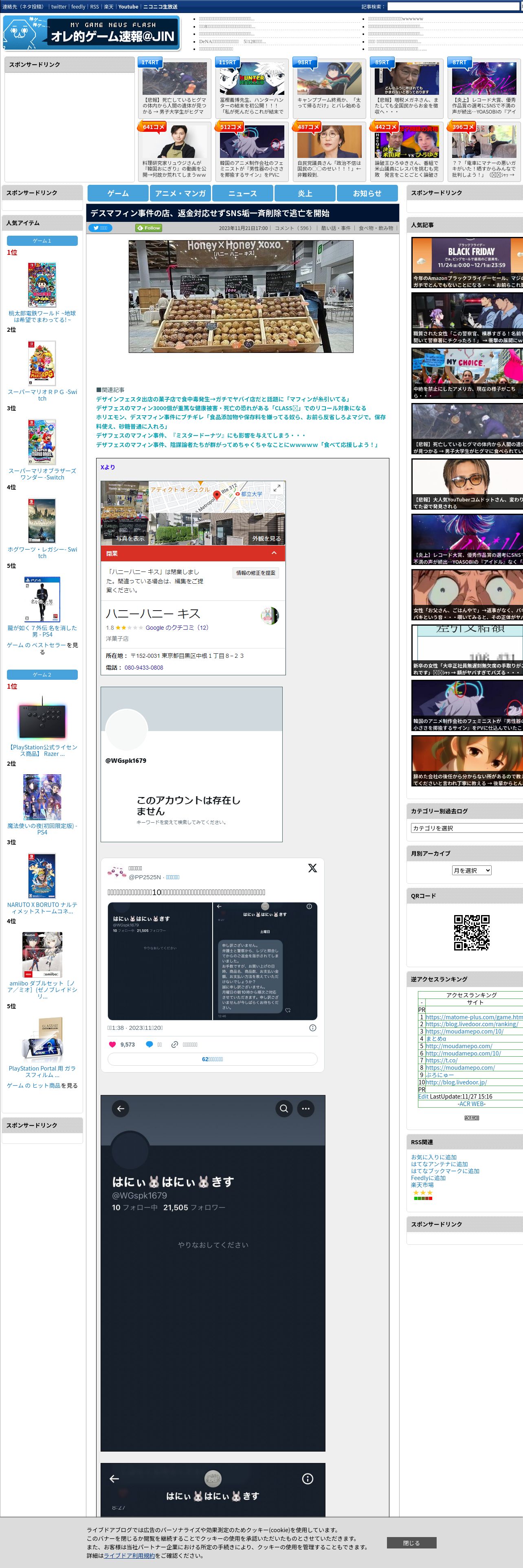Expand the Google map fullscreen arrow icon
The image size is (523, 1568).
277,488
